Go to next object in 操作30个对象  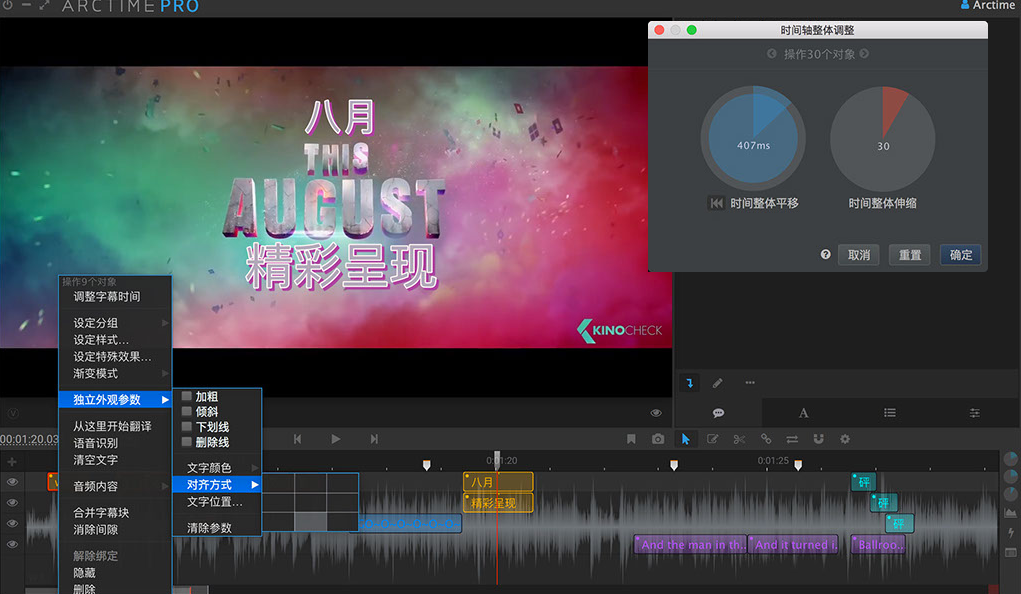tap(864, 53)
